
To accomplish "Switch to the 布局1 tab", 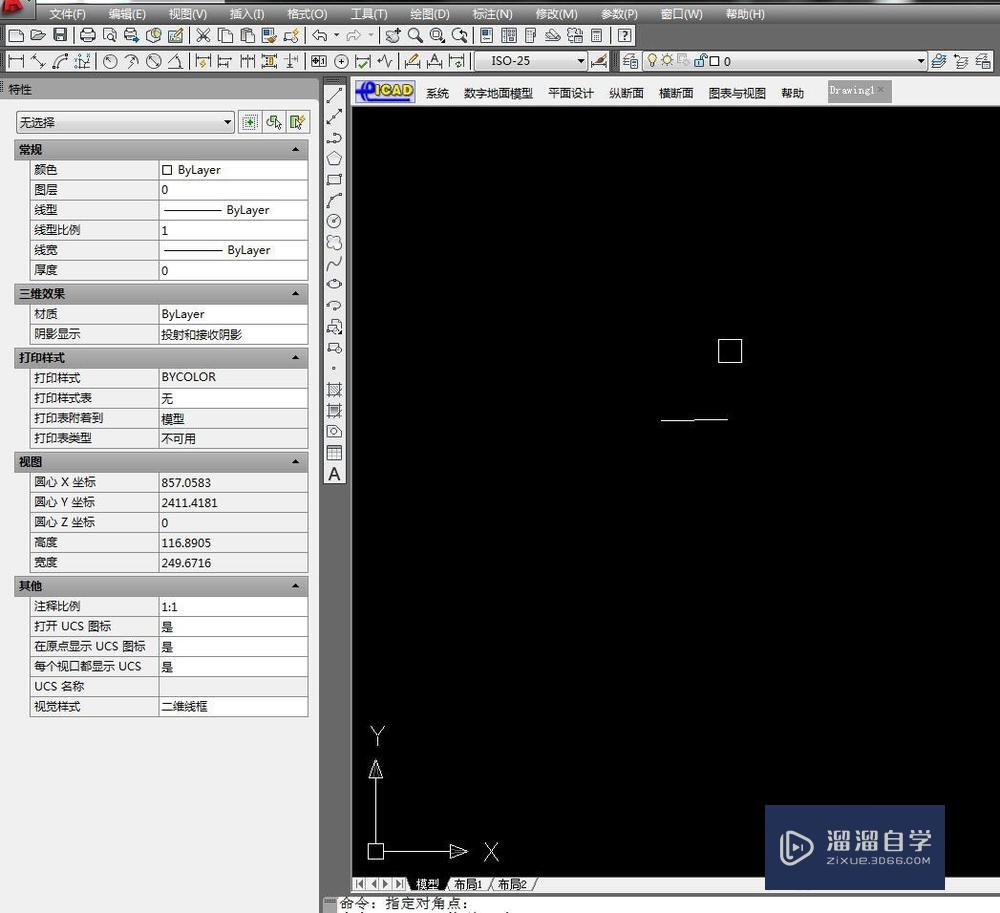I will pyautogui.click(x=468, y=884).
